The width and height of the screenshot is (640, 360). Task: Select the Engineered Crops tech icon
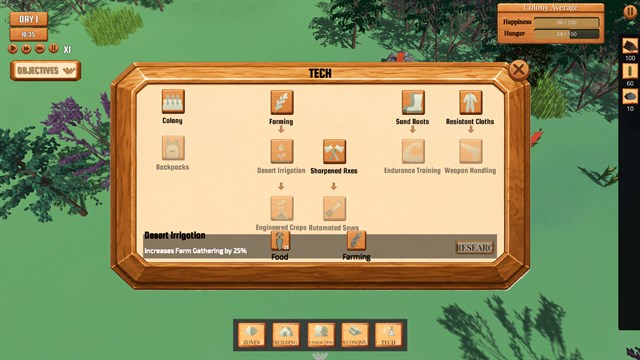click(x=282, y=208)
